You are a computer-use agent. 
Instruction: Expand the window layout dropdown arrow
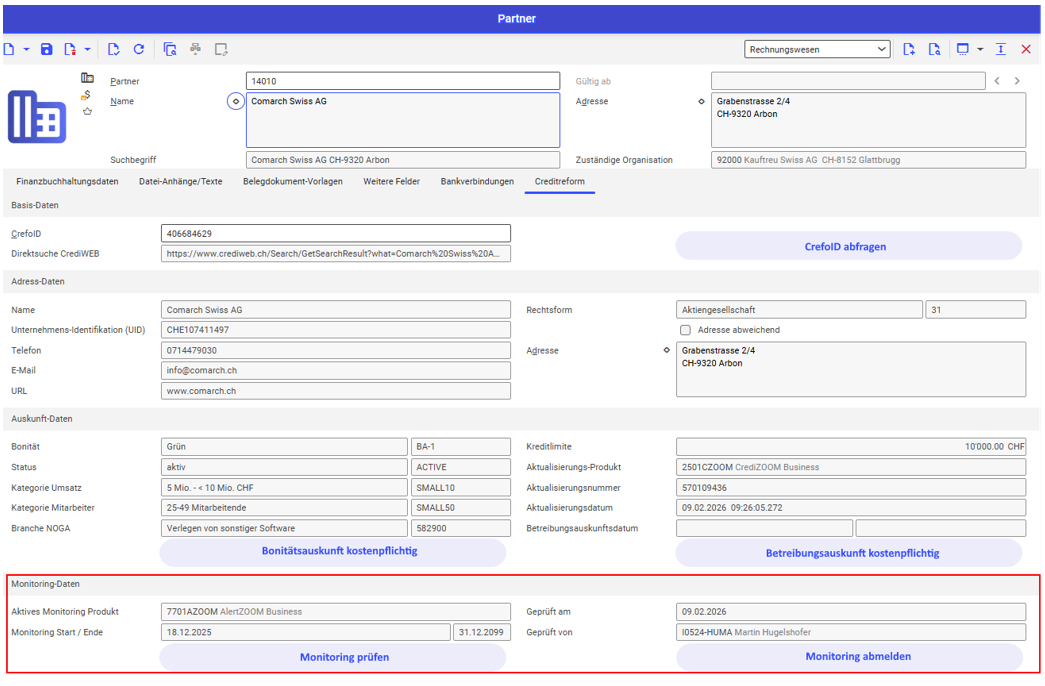tap(980, 49)
